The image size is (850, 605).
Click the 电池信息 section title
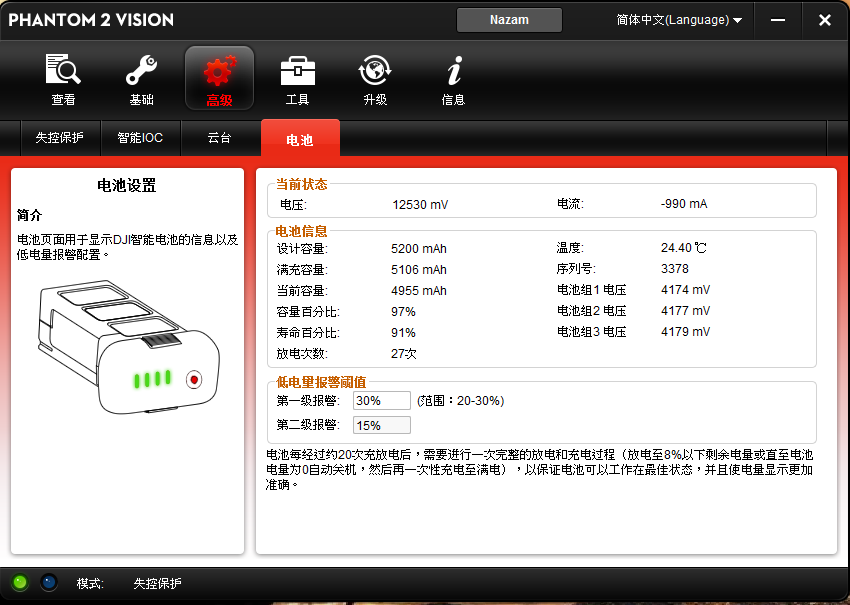pyautogui.click(x=301, y=231)
